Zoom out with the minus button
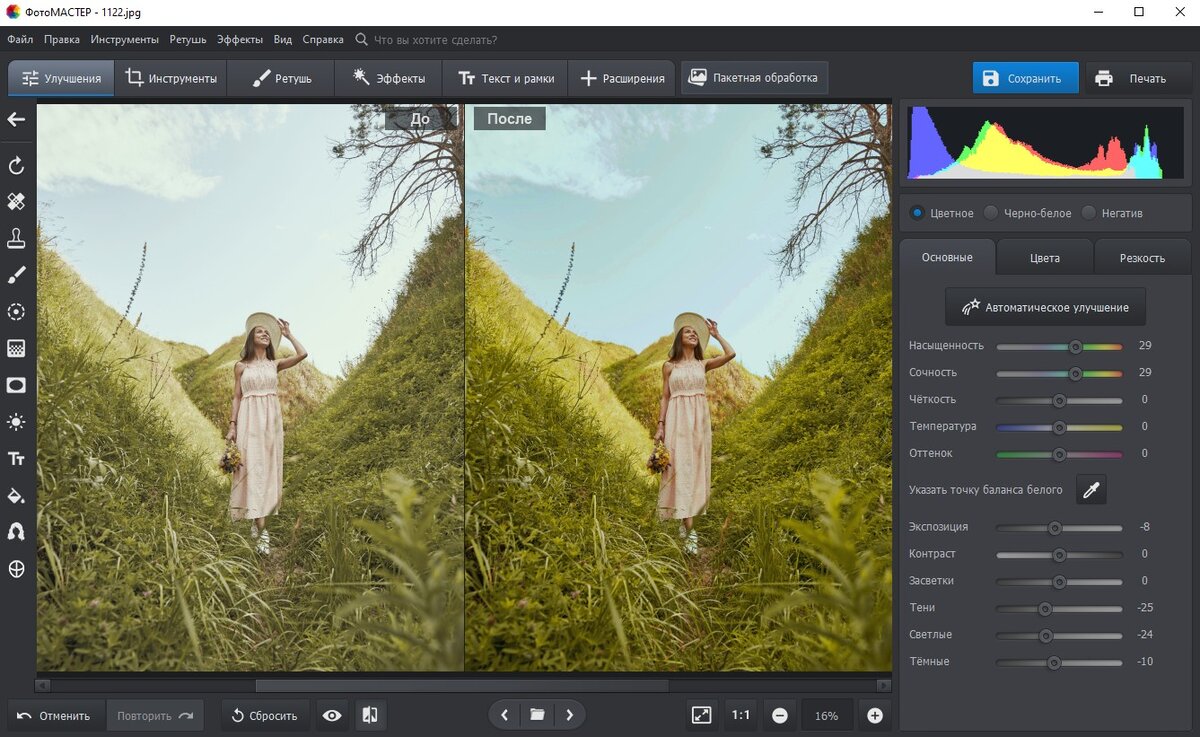 [780, 715]
